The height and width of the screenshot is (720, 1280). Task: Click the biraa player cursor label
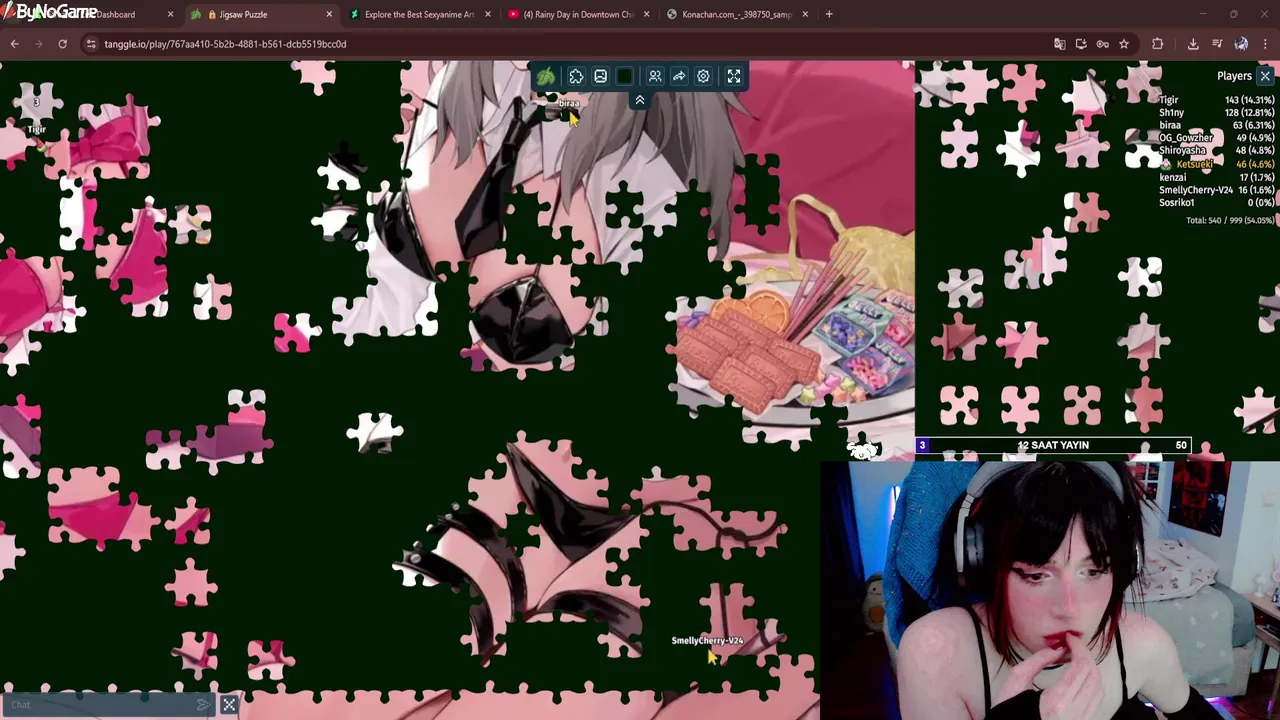(x=569, y=104)
